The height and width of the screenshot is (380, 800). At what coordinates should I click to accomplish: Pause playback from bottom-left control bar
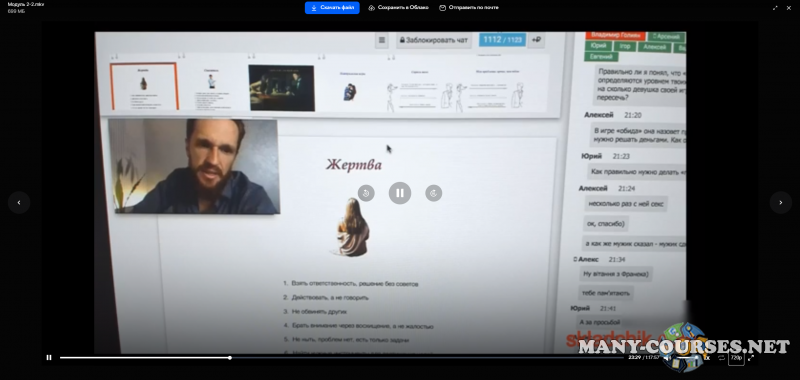pos(49,358)
